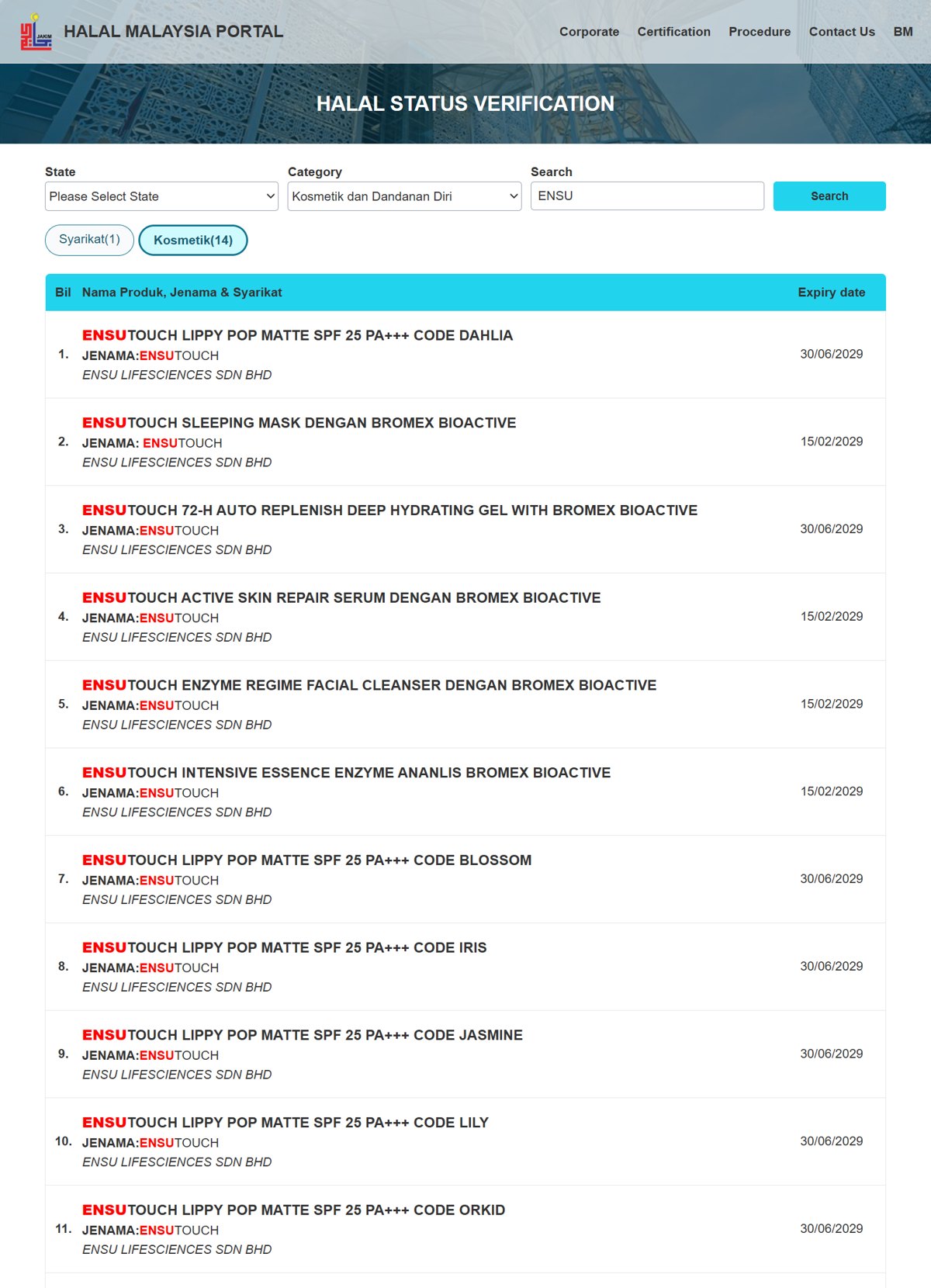Click expiry date 30/06/2029 of row 1

831,354
